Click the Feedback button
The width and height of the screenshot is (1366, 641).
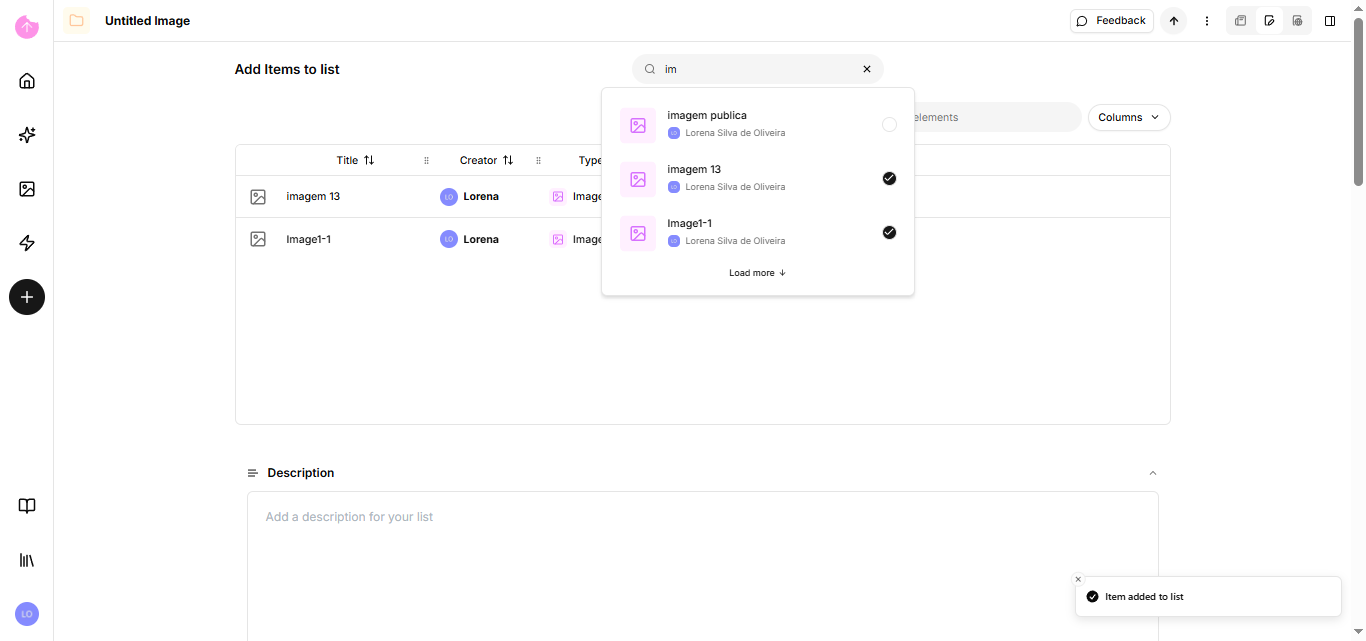pyautogui.click(x=1111, y=21)
